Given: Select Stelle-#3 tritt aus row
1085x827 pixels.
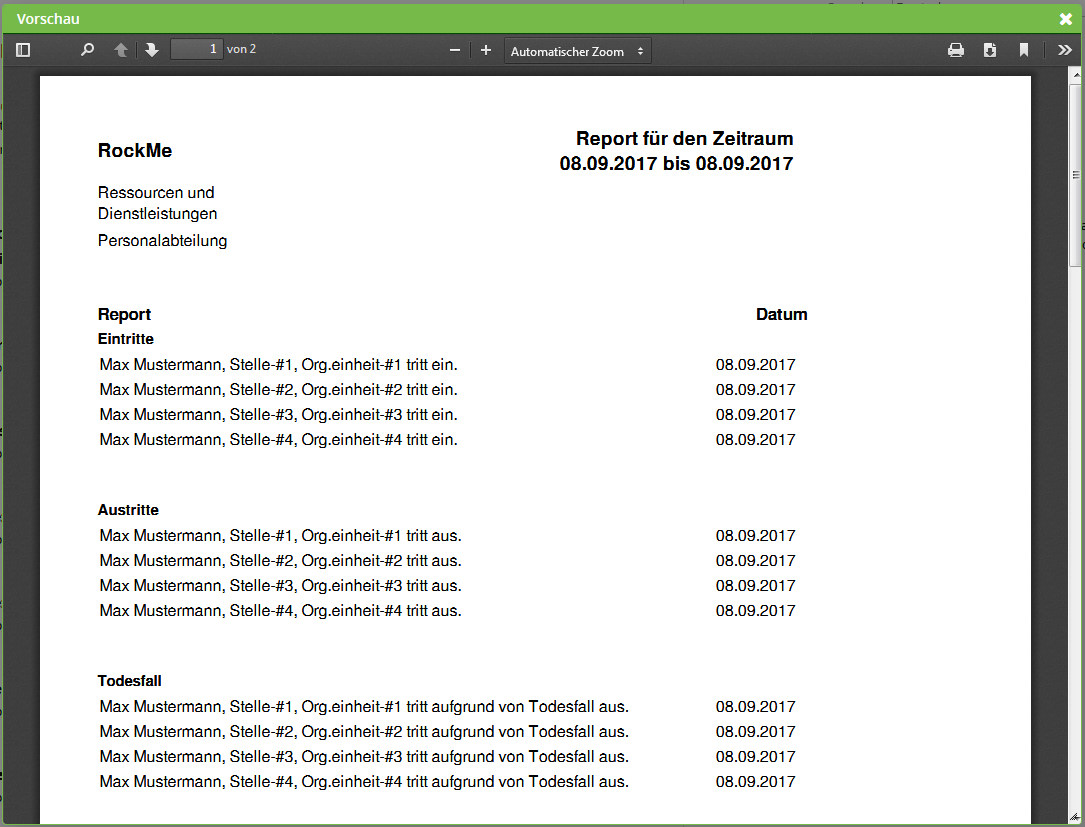Looking at the screenshot, I should [447, 585].
